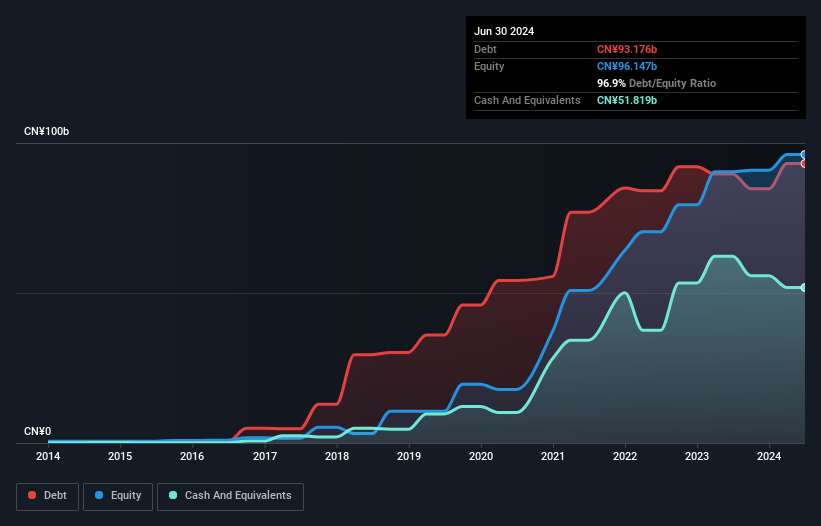
Task: Click the red Debt legend dot
Action: pyautogui.click(x=32, y=495)
